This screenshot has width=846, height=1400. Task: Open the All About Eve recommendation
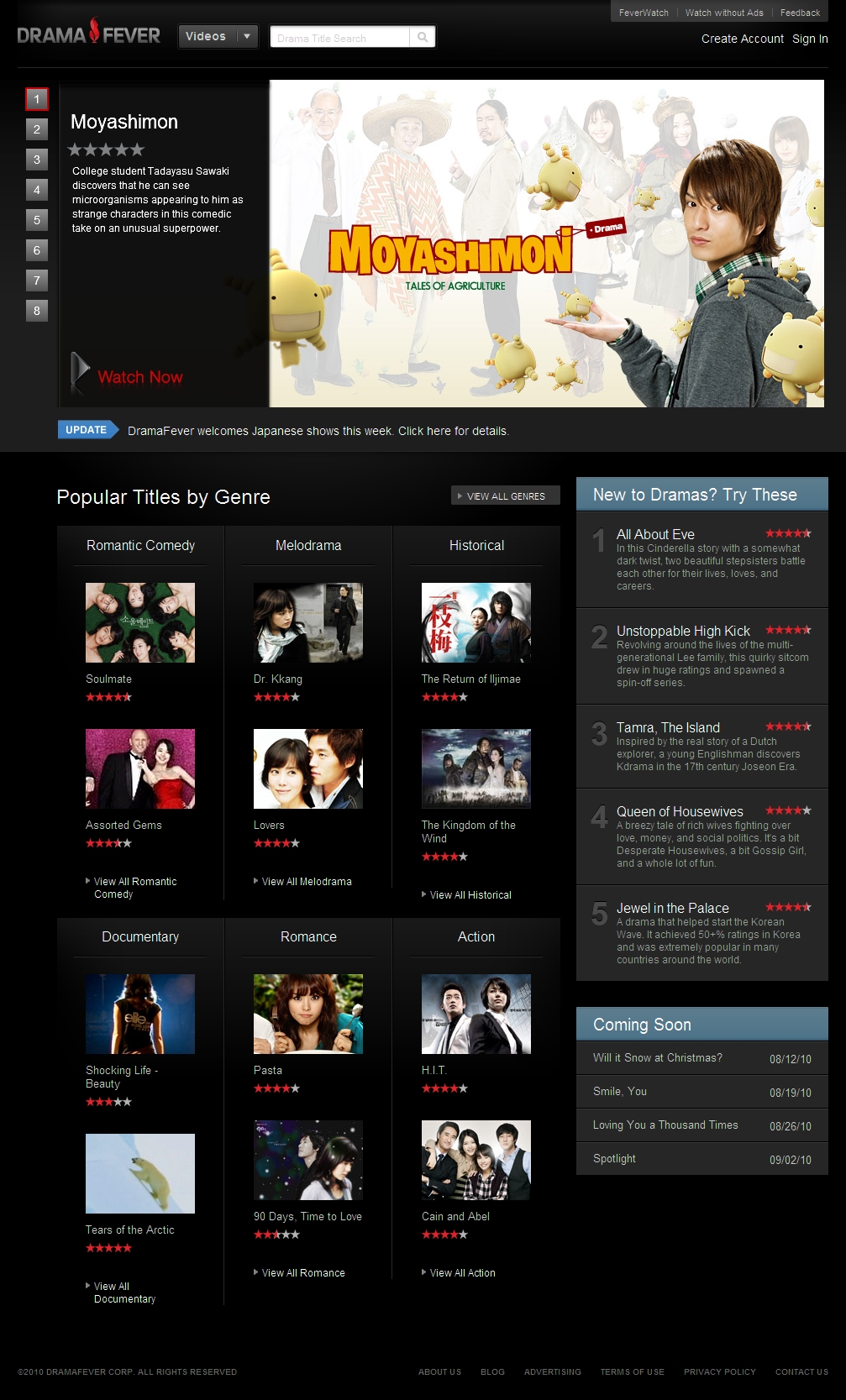click(702, 559)
